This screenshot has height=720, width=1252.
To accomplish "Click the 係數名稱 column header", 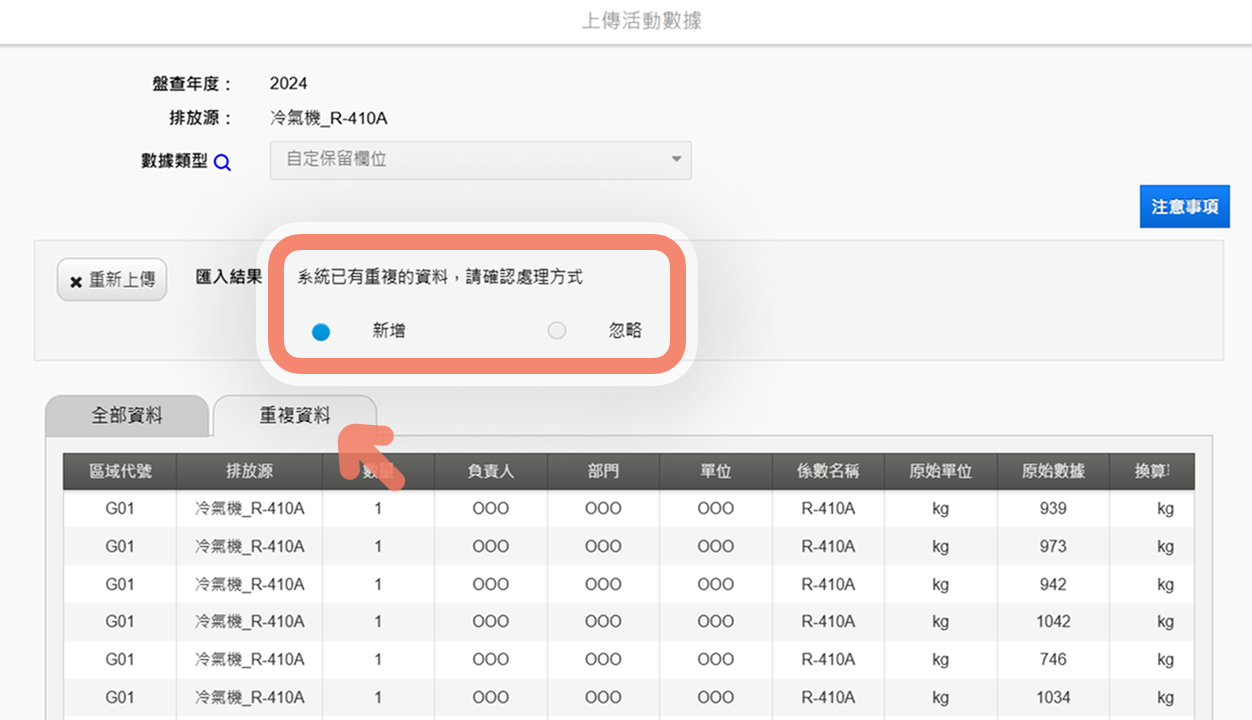I will (828, 472).
